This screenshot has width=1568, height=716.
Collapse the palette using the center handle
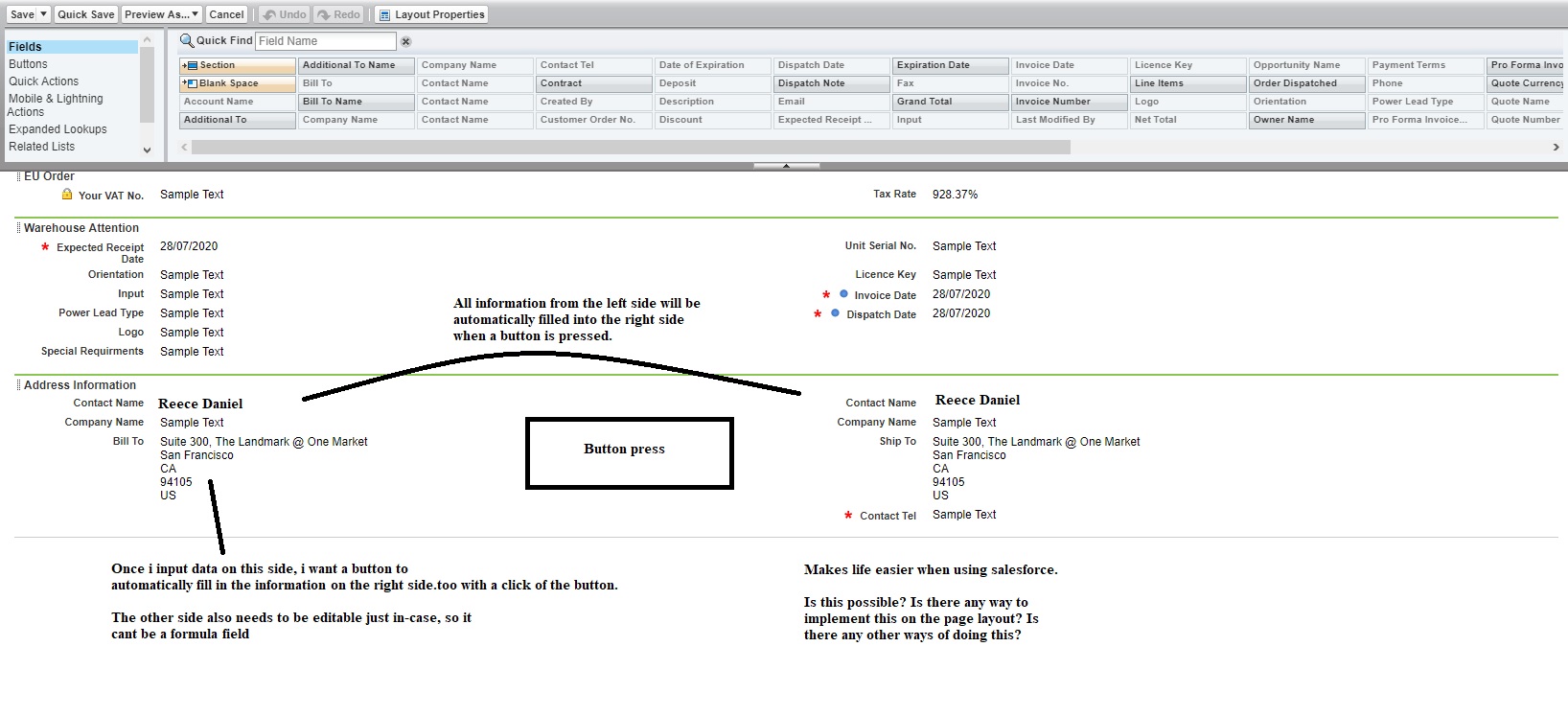(786, 166)
